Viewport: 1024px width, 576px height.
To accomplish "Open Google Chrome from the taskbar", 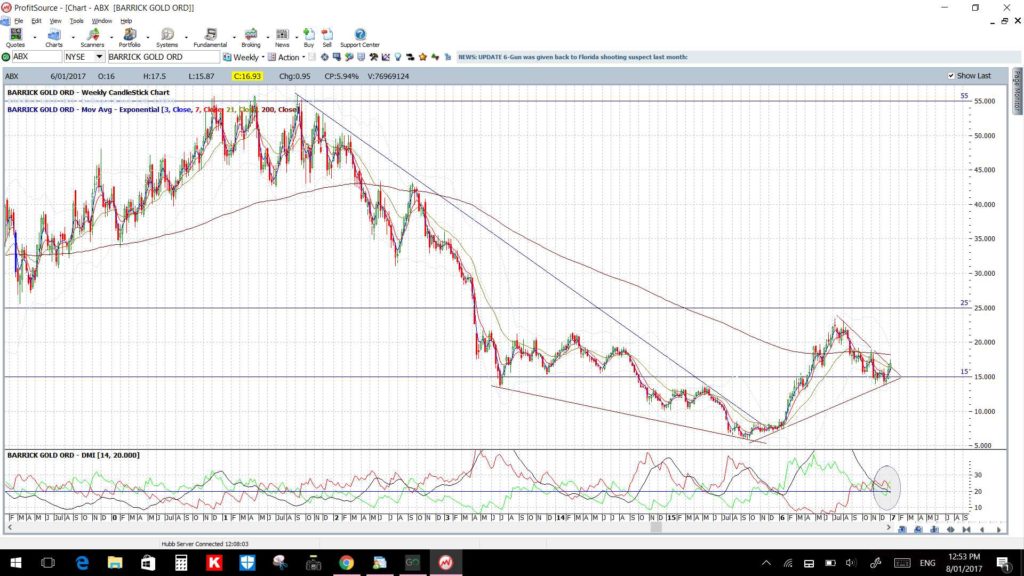I will tap(346, 562).
